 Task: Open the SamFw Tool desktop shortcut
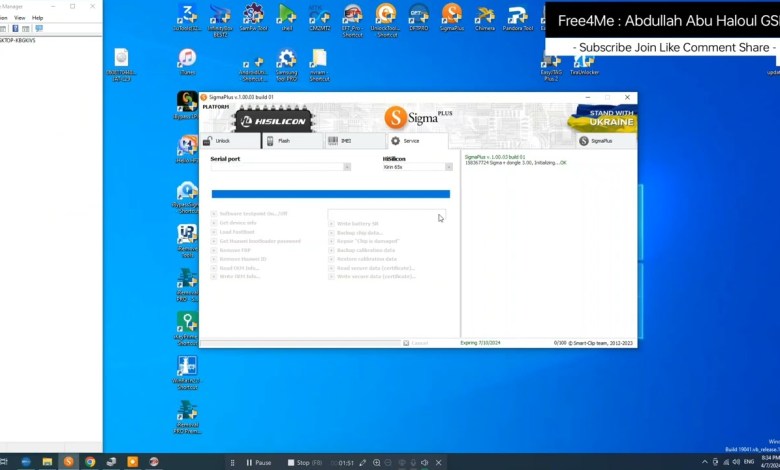[254, 17]
